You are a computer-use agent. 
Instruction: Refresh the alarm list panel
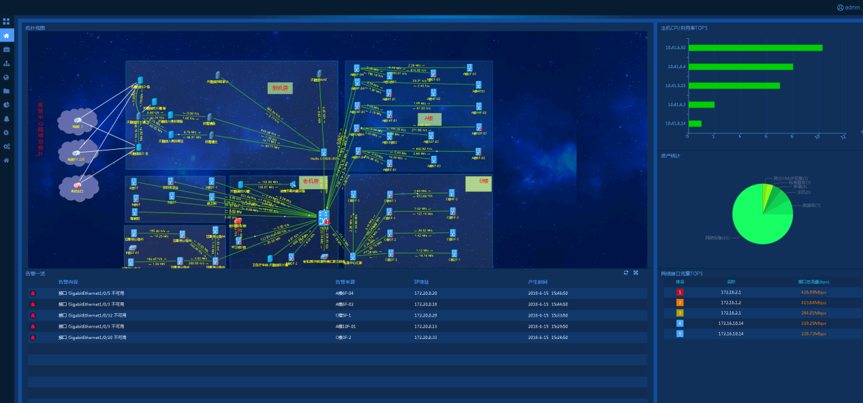point(626,273)
